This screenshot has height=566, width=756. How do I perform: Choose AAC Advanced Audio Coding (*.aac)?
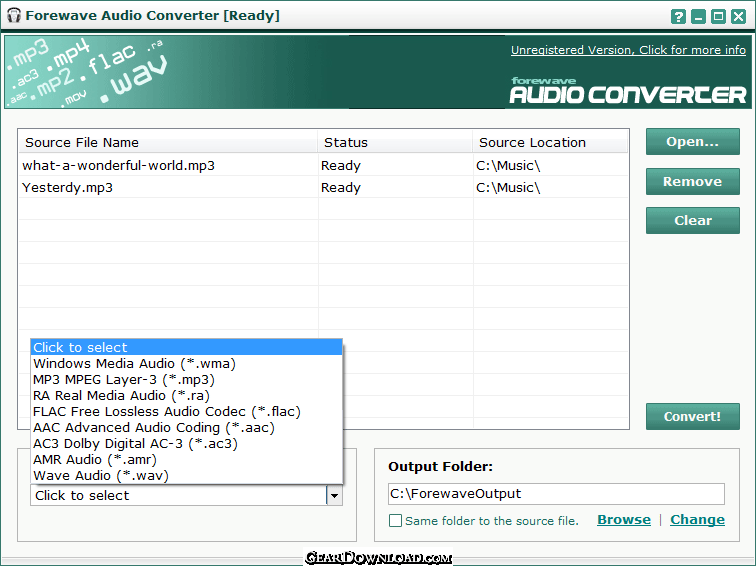(186, 427)
